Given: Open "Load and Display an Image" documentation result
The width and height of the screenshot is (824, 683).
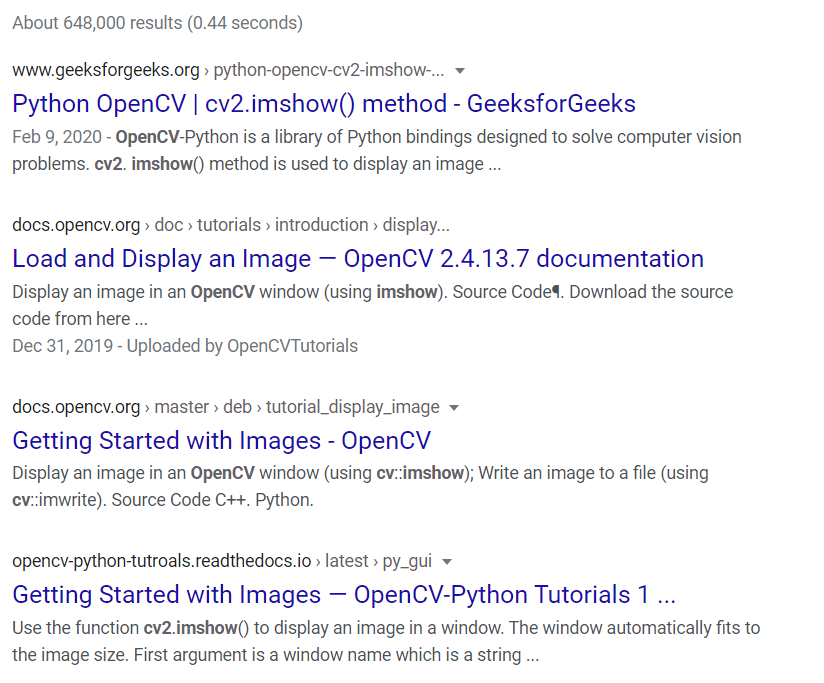Looking at the screenshot, I should [x=357, y=258].
